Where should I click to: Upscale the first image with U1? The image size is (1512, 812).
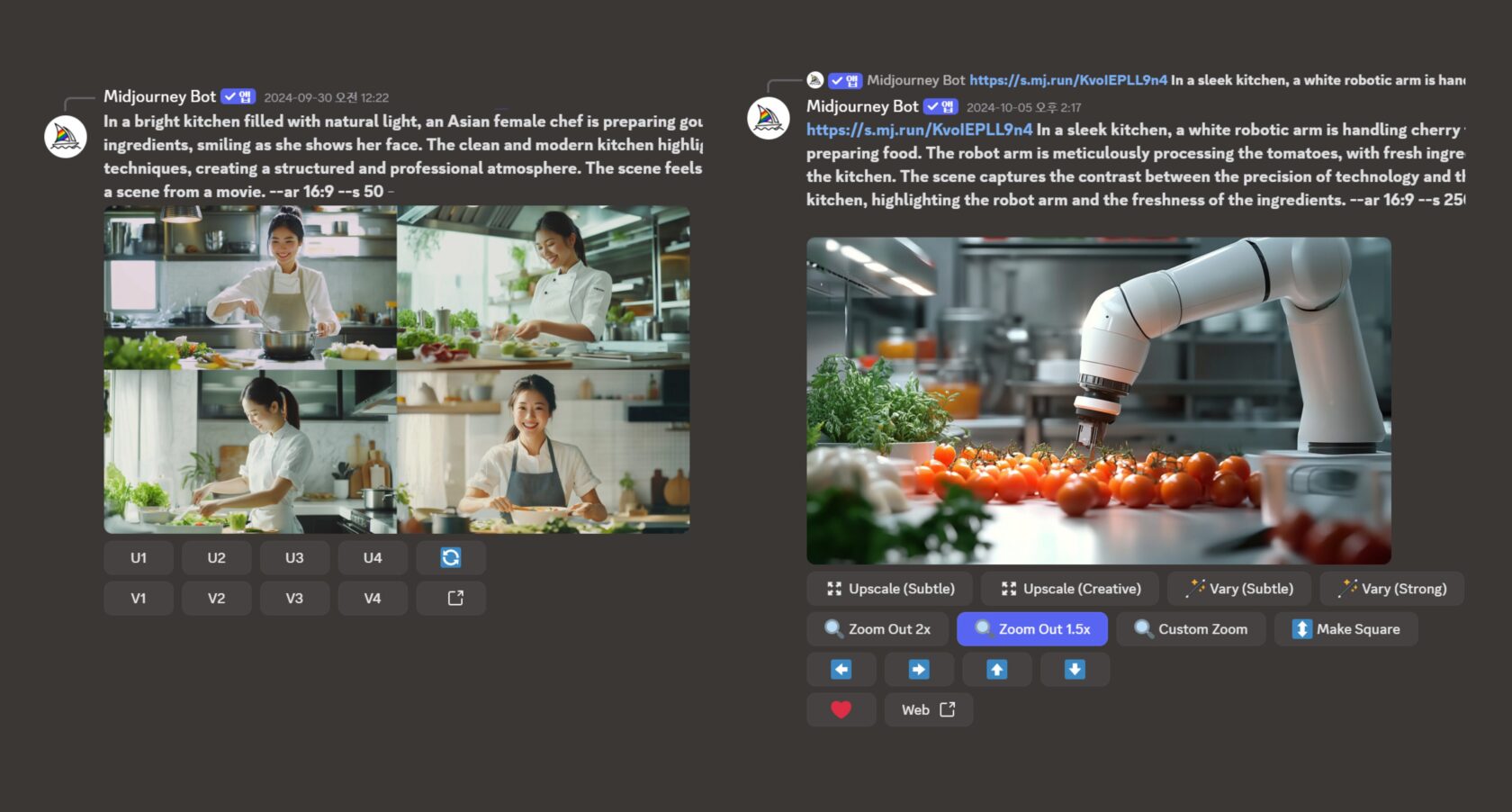[x=139, y=558]
